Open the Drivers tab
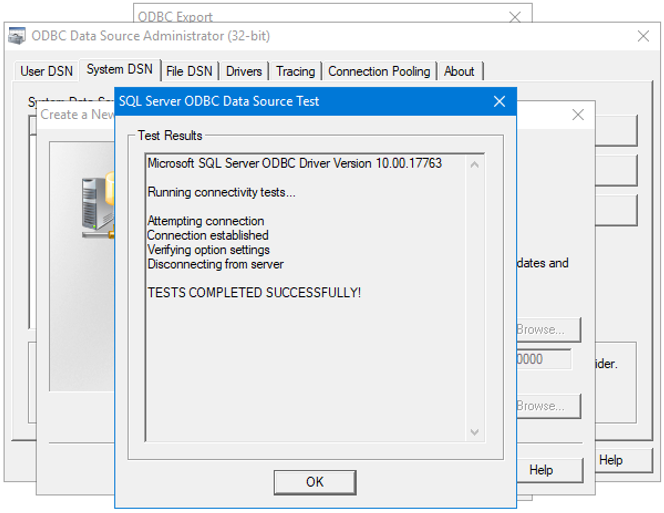 point(244,71)
